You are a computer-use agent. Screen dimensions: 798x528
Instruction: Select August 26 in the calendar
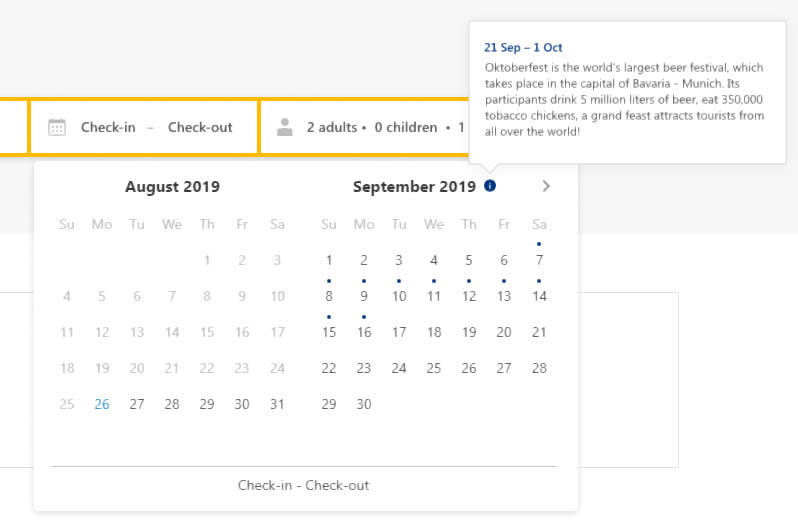pos(102,404)
